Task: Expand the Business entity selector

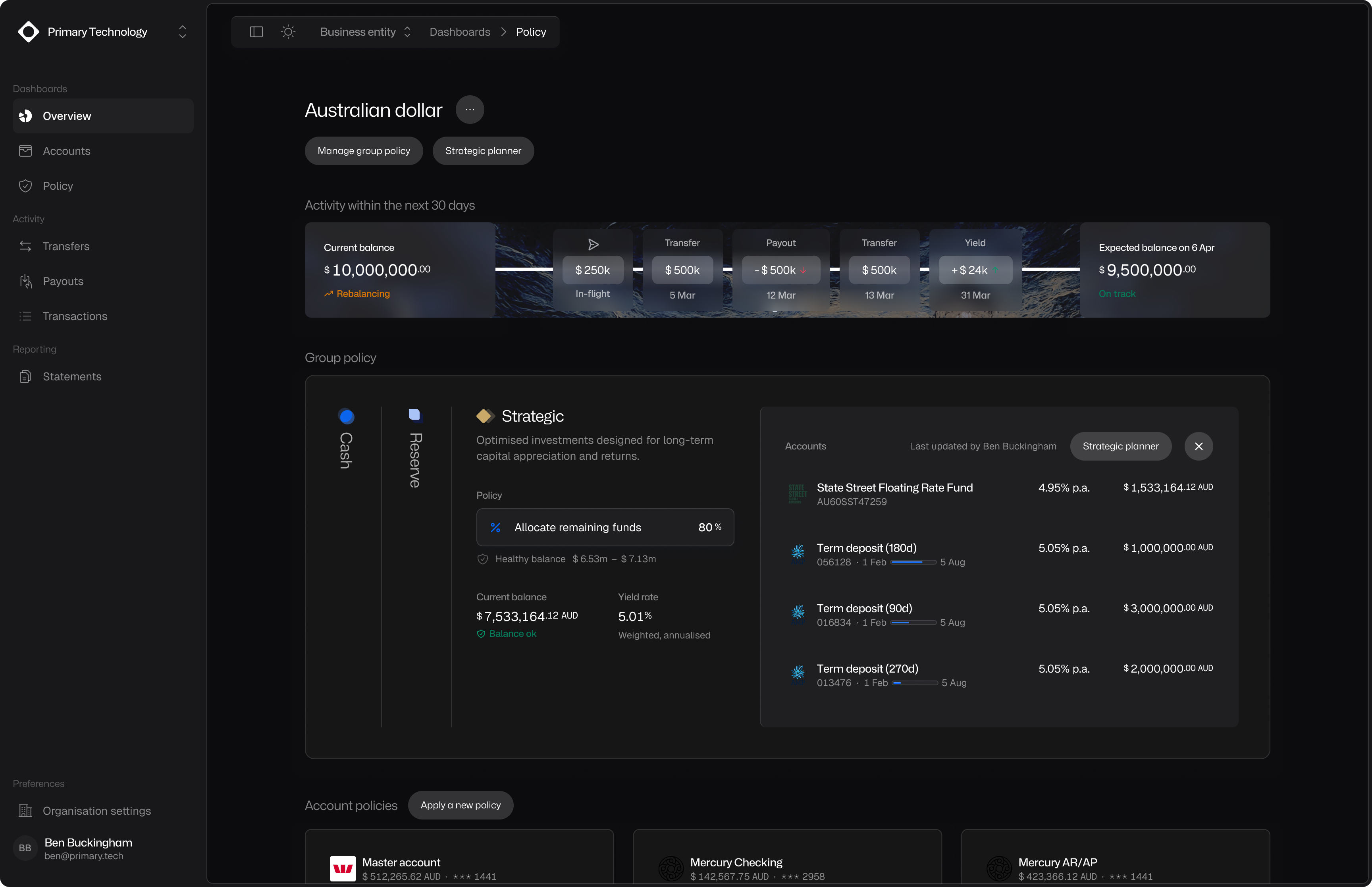Action: click(365, 32)
